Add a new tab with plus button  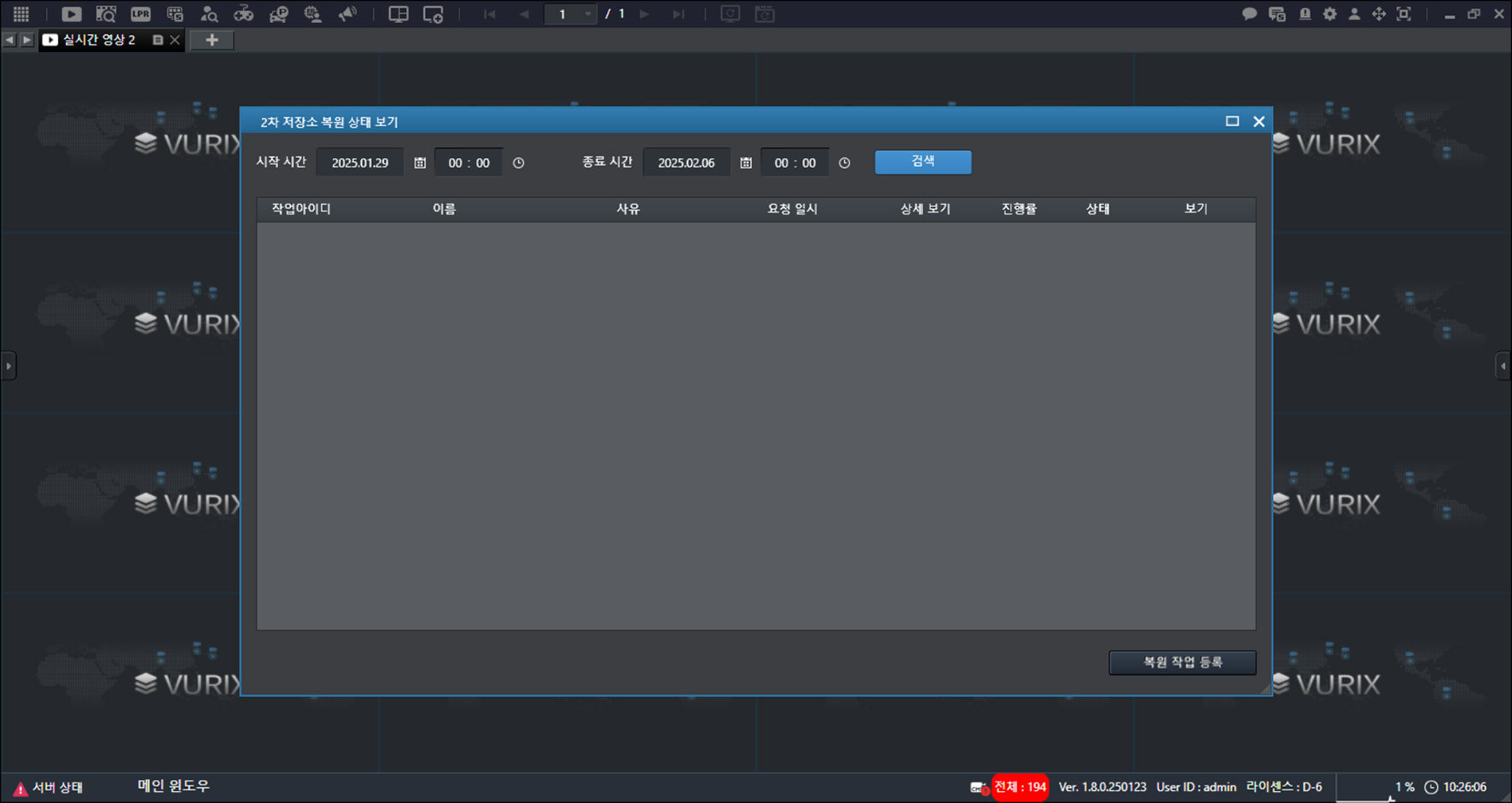[212, 40]
